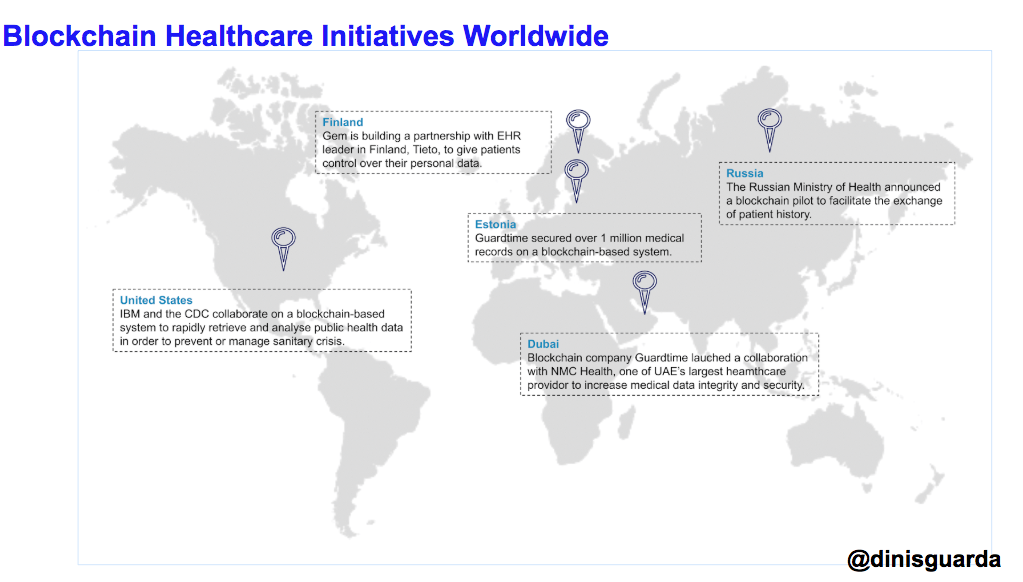Click line 'system to rapidly retrieve and analyse public health data'

(261, 328)
